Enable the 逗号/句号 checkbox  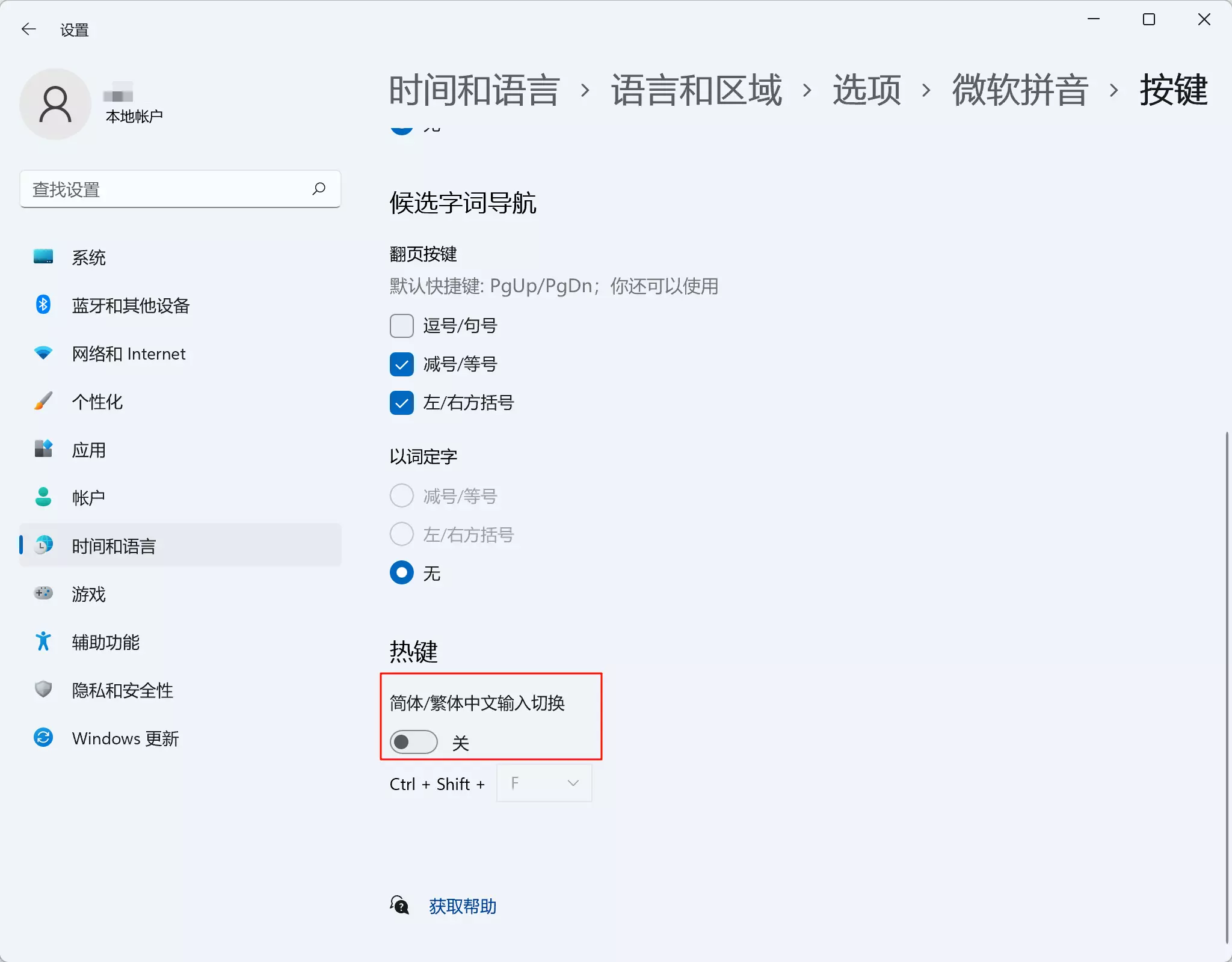coord(401,326)
